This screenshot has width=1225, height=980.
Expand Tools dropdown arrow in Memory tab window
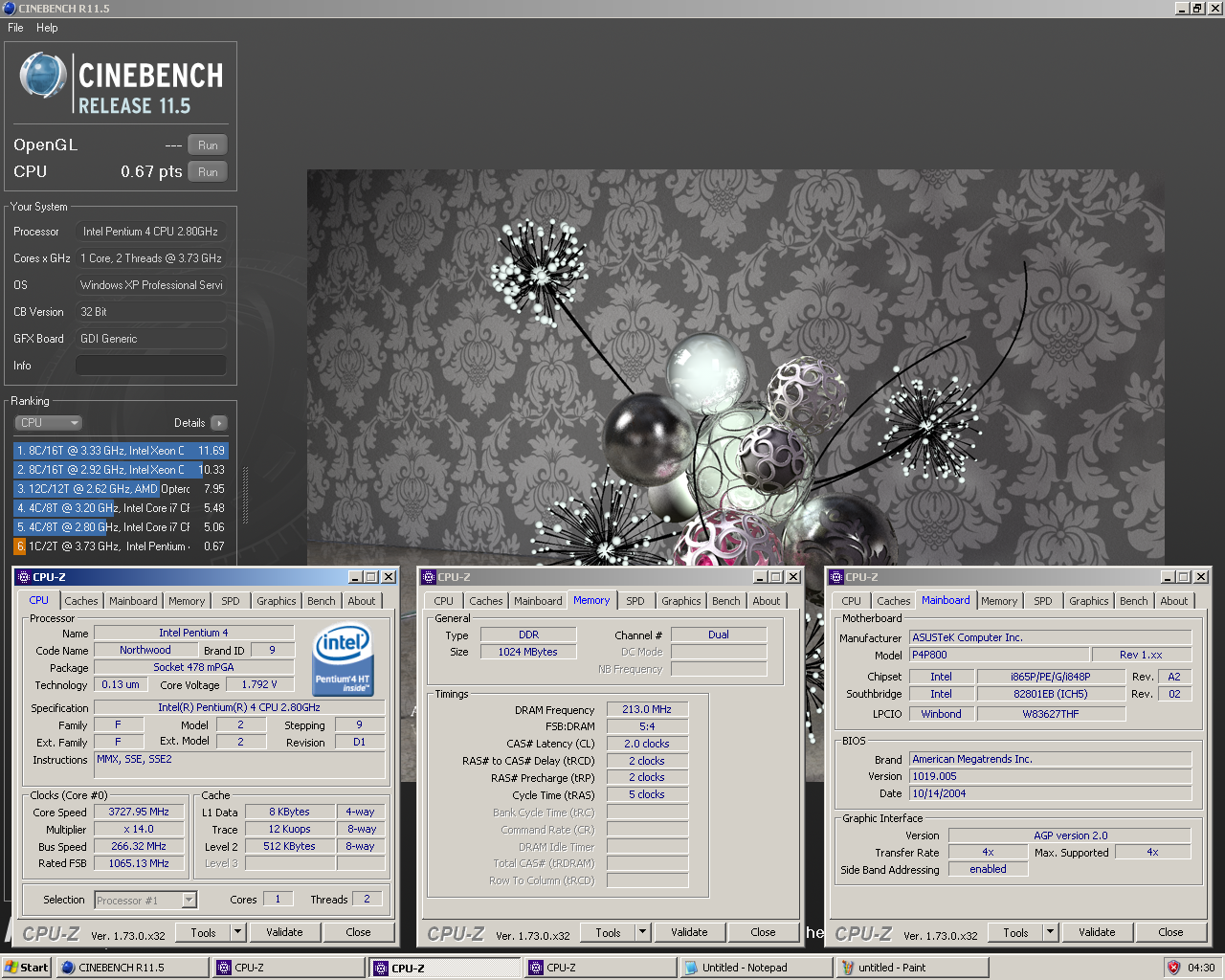click(x=643, y=932)
